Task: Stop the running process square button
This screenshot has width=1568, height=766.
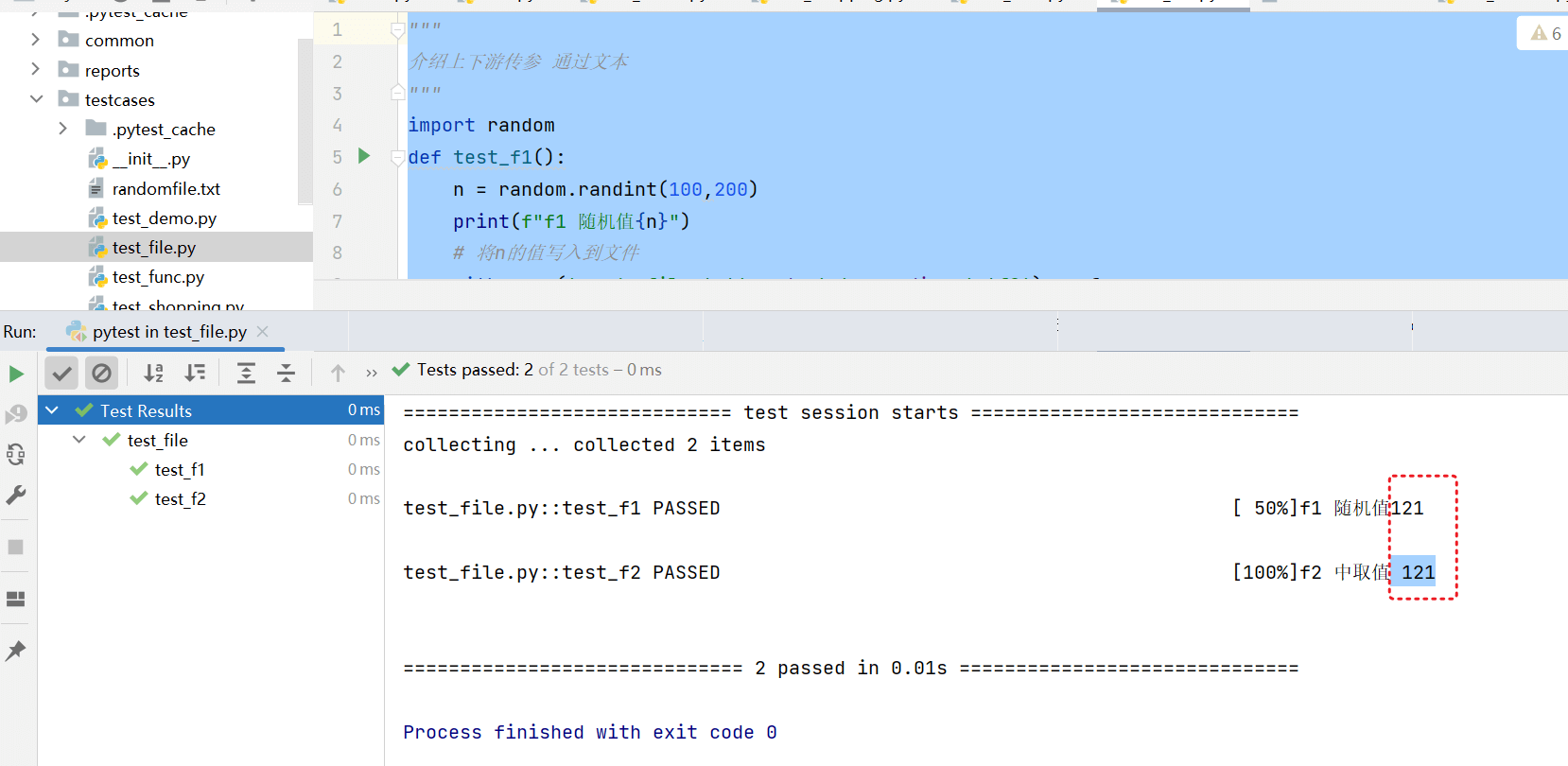Action: [16, 547]
